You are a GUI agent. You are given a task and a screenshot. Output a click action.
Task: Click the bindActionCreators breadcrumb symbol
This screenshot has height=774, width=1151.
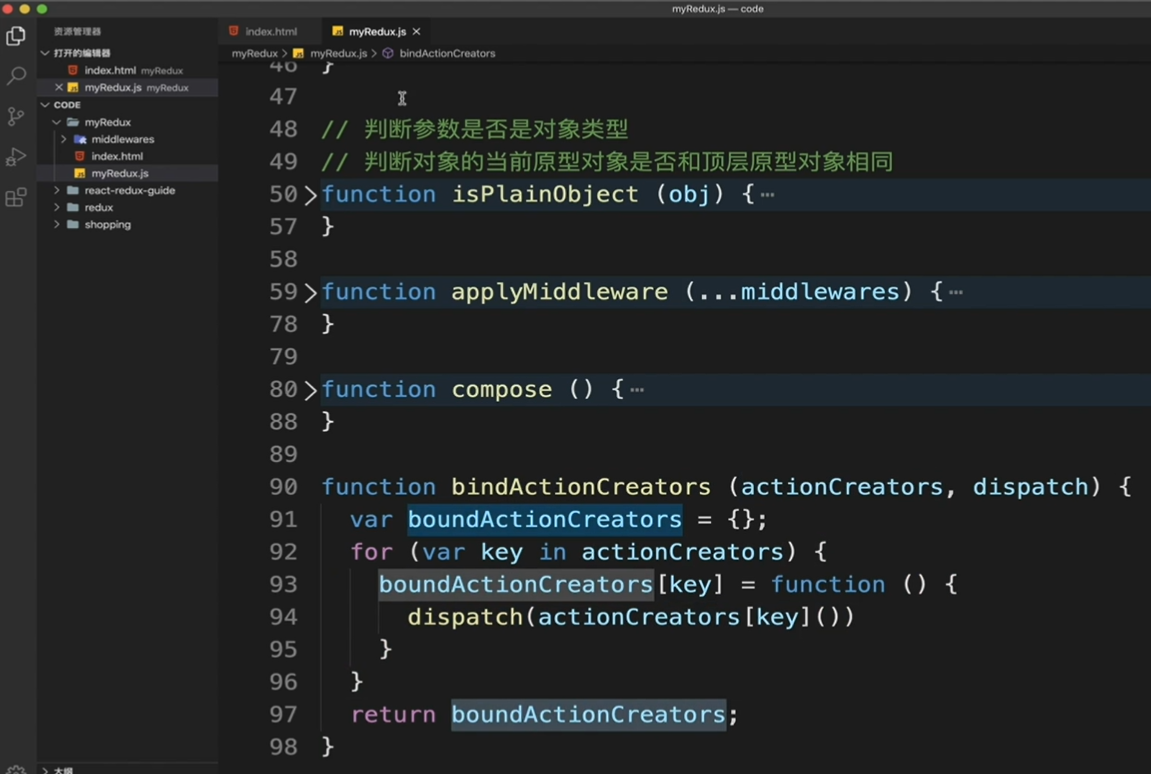(447, 54)
